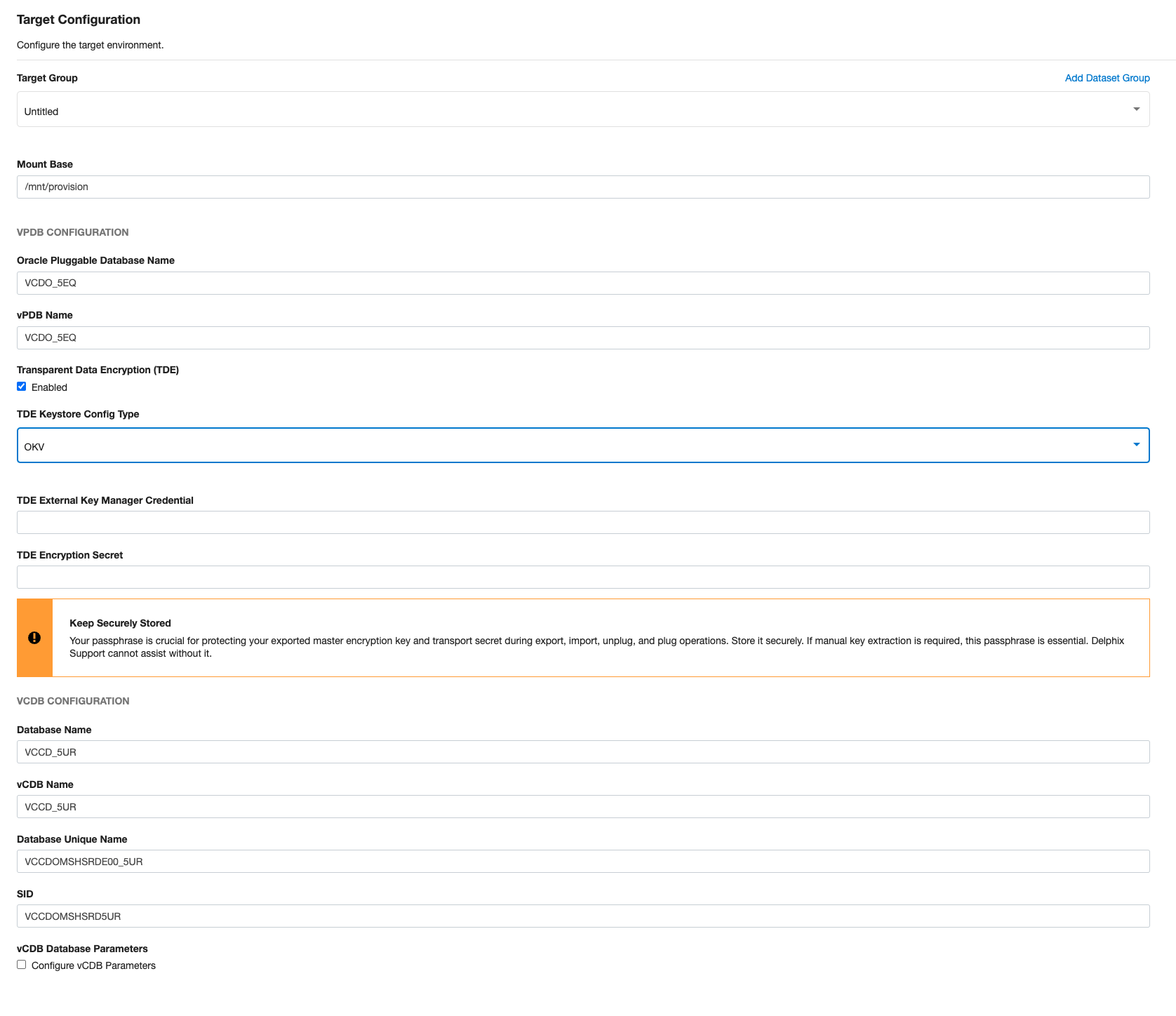Click the Add Dataset Group link
Image resolution: width=1176 pixels, height=1016 pixels.
point(1107,78)
